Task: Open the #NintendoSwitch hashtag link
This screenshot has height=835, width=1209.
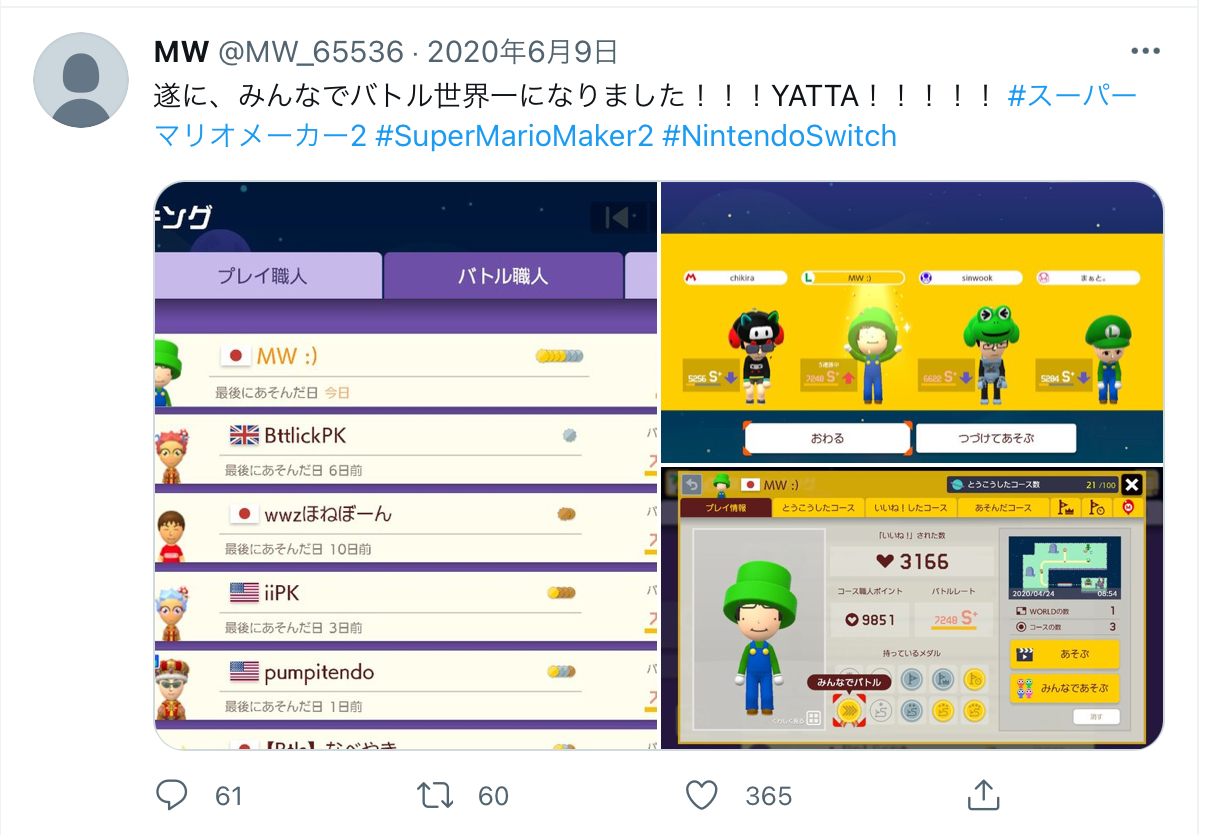Action: click(780, 136)
